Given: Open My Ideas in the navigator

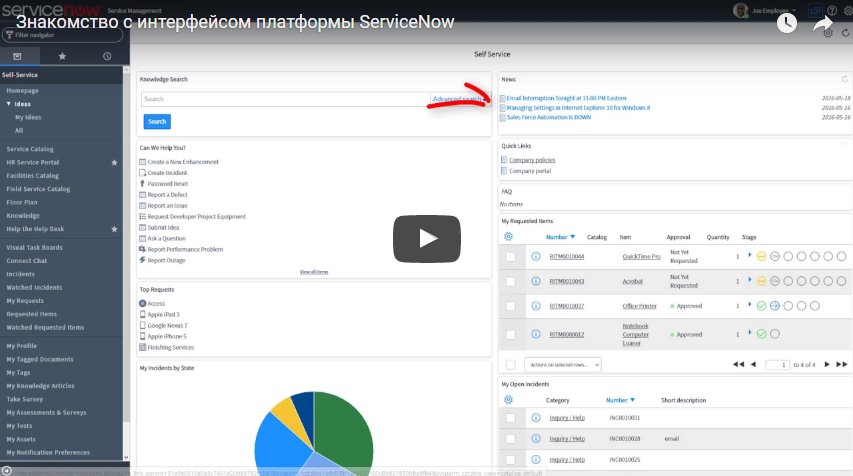Looking at the screenshot, I should click(x=28, y=117).
